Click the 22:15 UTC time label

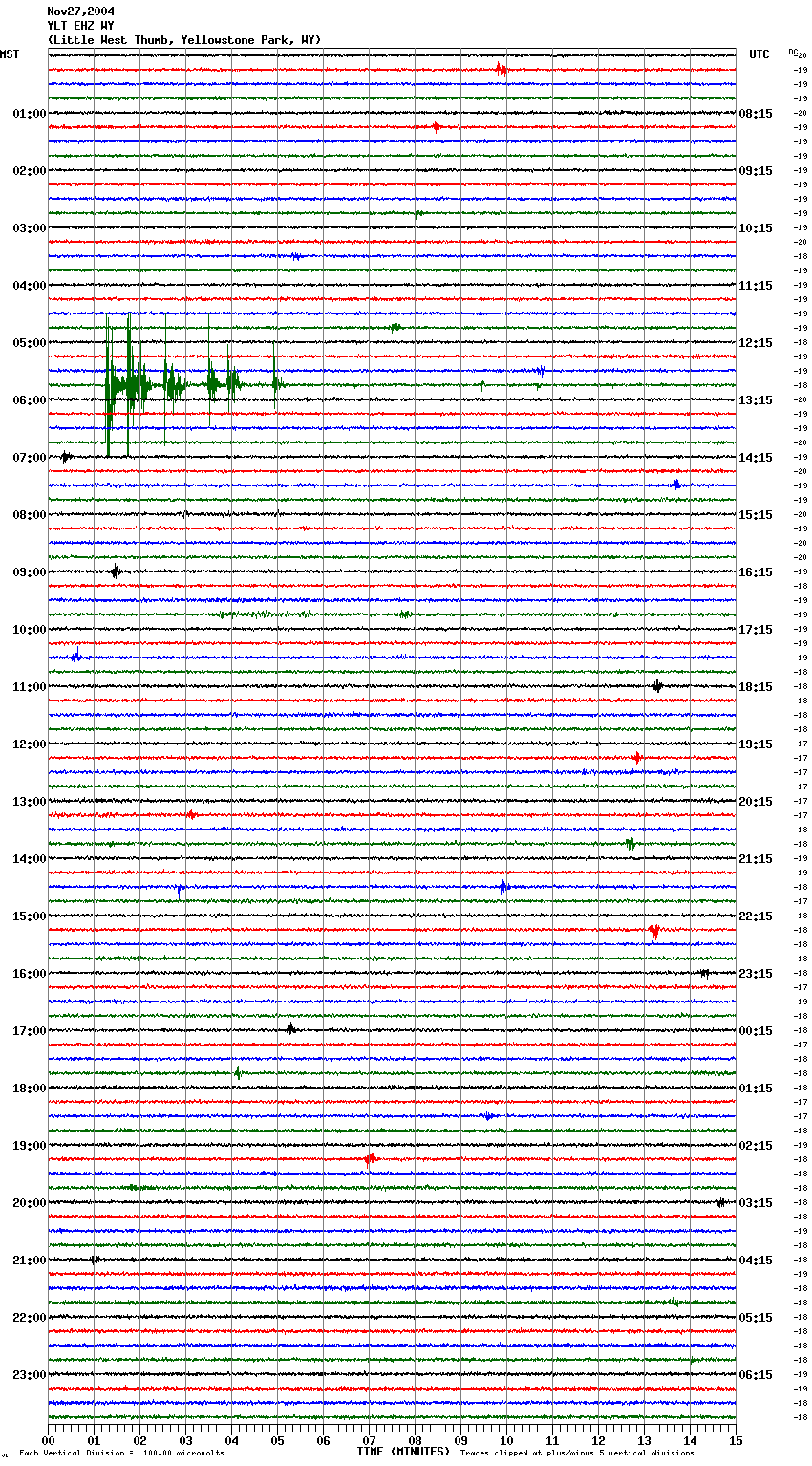(756, 916)
